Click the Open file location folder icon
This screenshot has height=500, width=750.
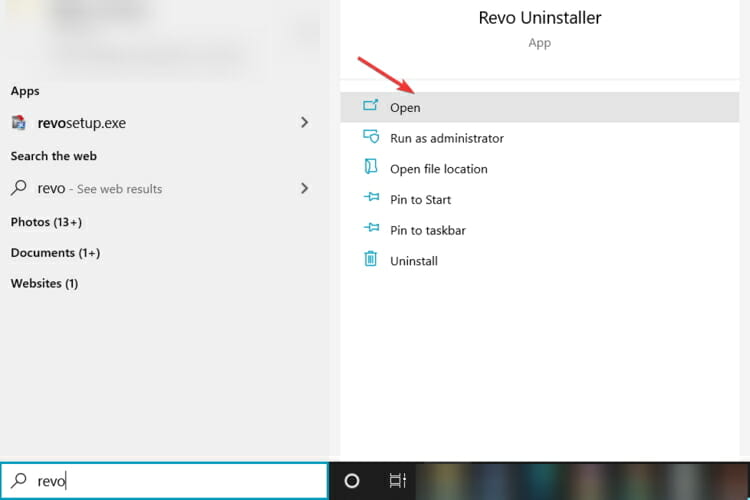tap(371, 167)
